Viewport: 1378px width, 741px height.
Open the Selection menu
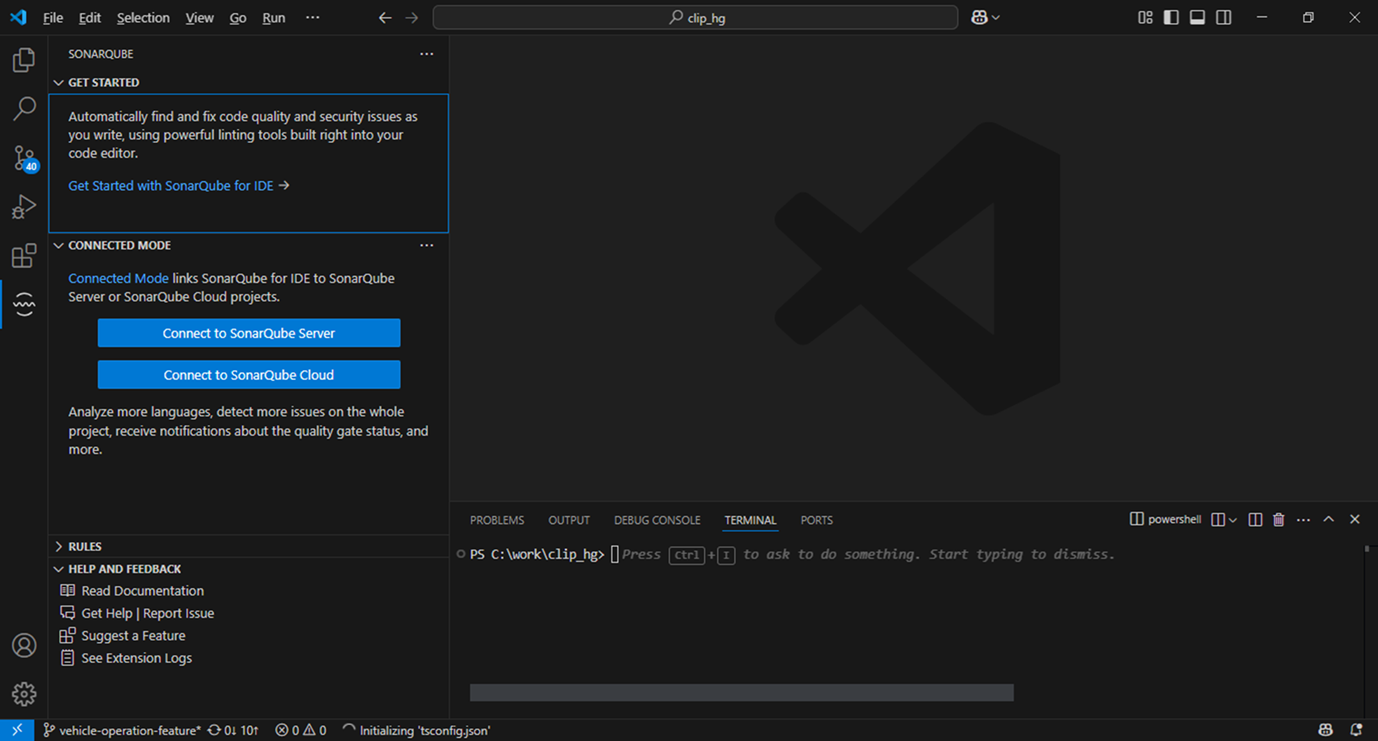click(x=143, y=18)
